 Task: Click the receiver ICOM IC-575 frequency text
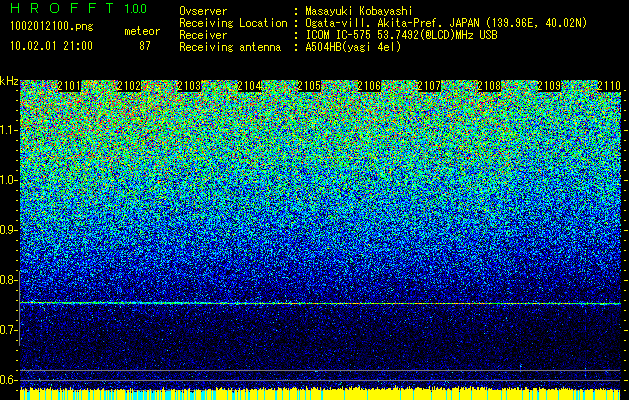401,35
